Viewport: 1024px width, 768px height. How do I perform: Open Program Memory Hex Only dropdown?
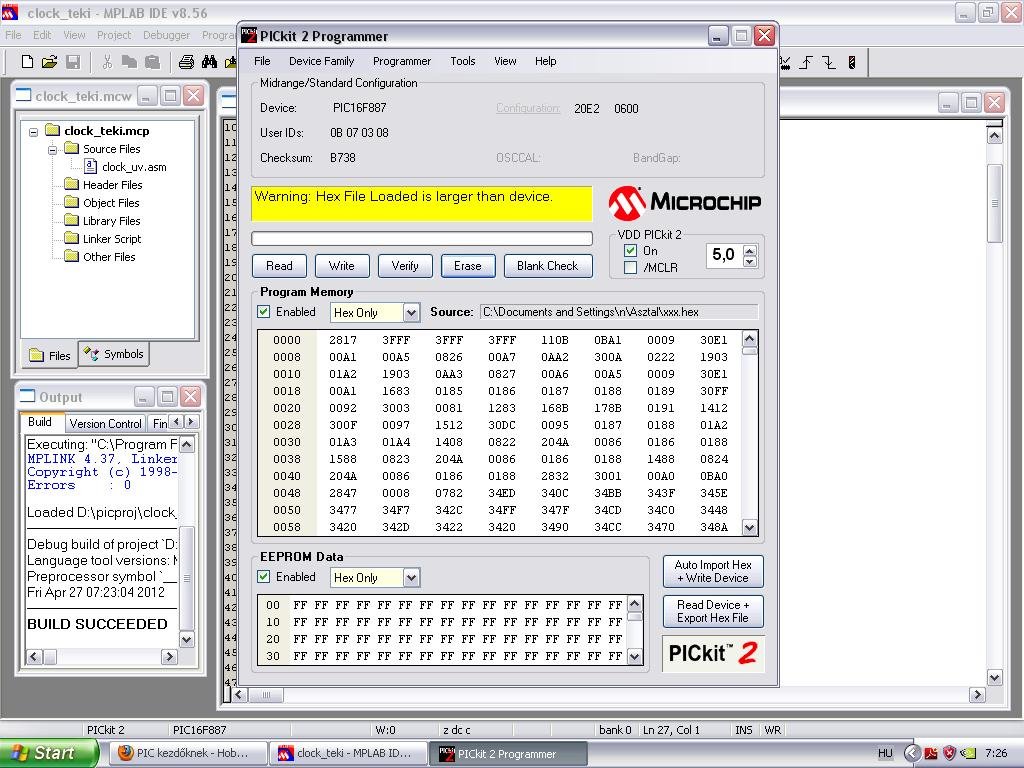coord(411,312)
